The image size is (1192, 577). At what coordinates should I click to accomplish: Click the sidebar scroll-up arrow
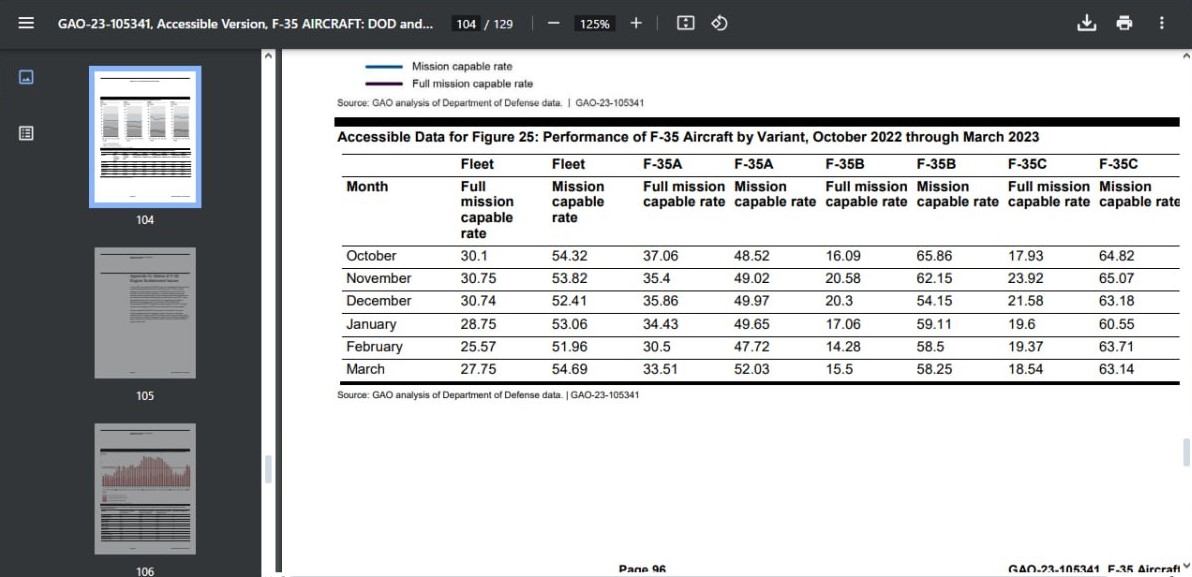tap(268, 55)
